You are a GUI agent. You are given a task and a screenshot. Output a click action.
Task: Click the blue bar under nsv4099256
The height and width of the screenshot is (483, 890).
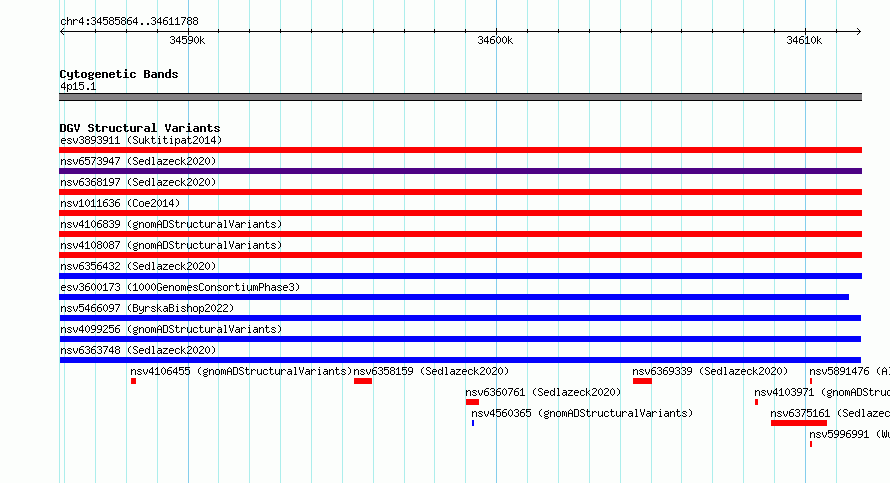(x=460, y=339)
